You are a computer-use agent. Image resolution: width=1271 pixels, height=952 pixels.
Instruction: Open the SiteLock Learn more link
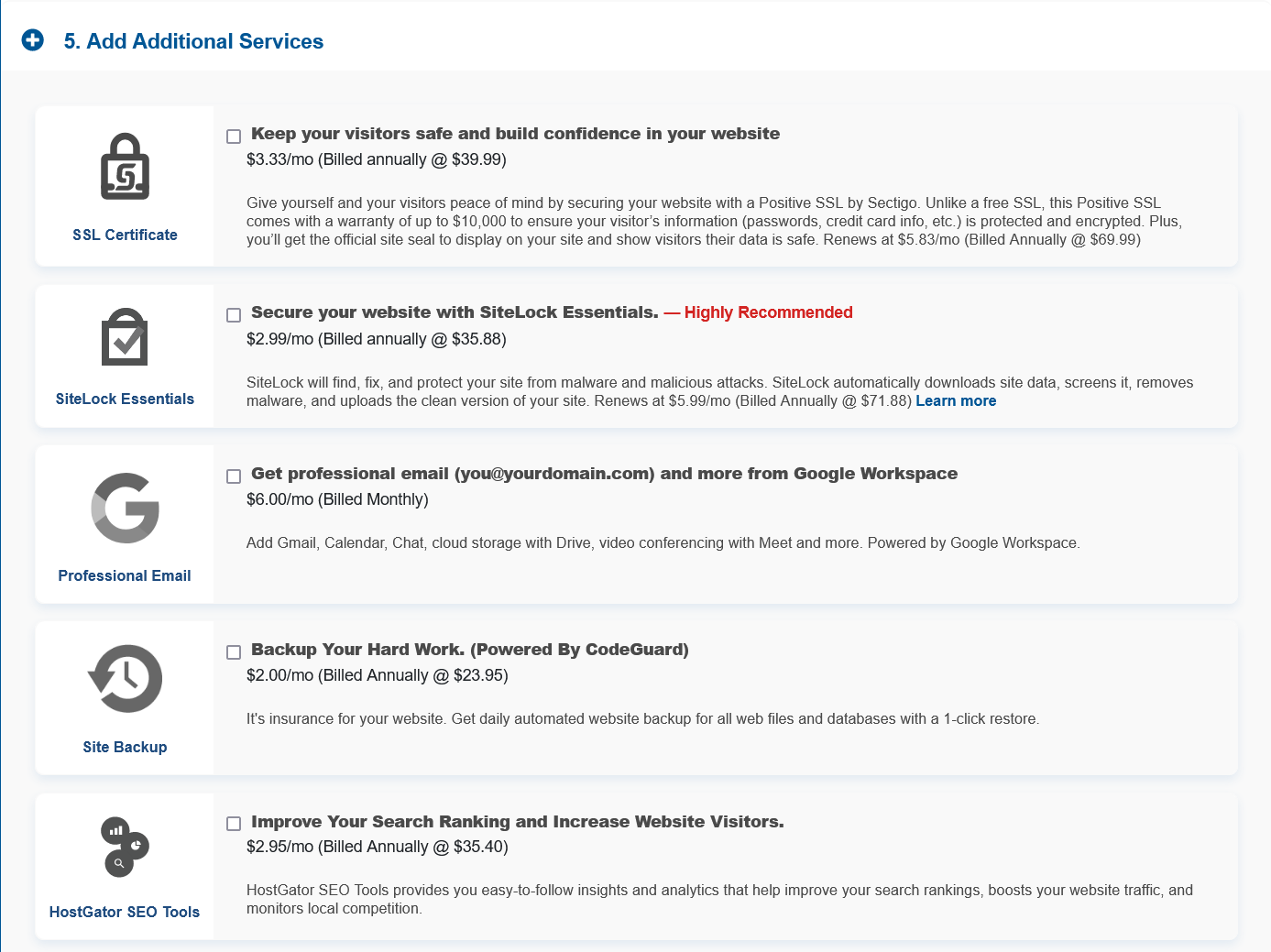coord(956,401)
